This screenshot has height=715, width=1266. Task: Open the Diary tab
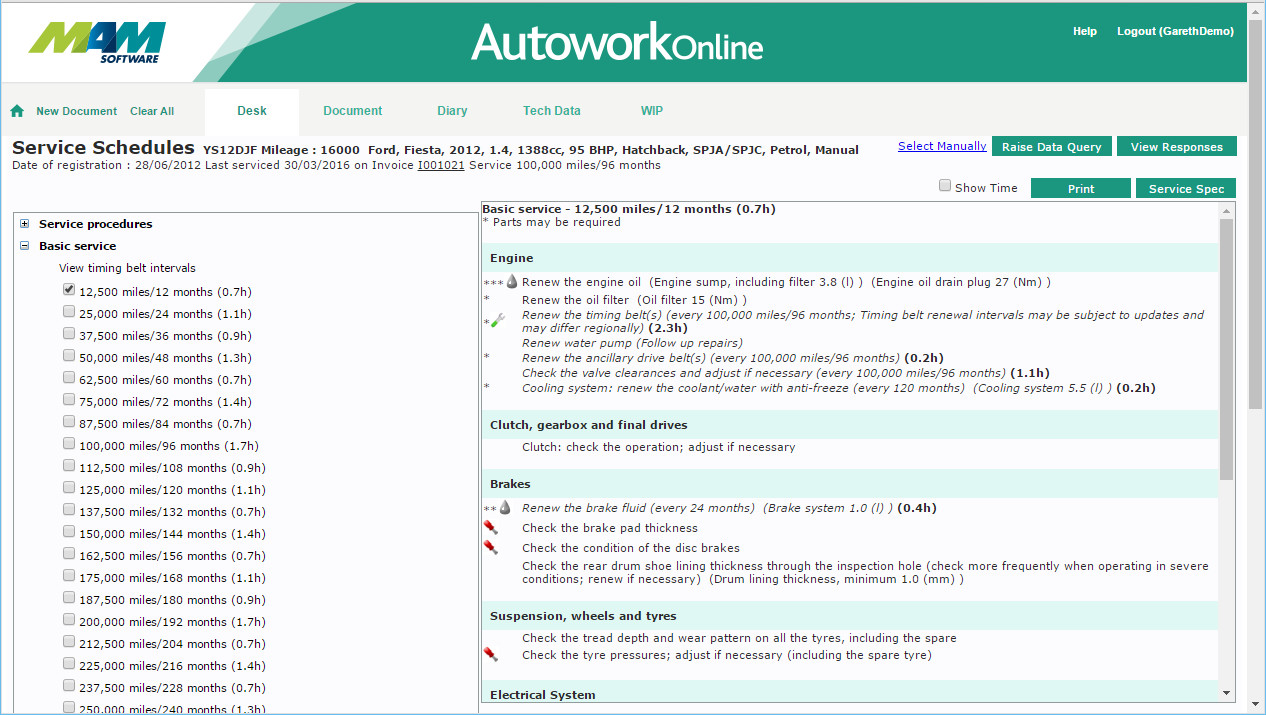452,111
